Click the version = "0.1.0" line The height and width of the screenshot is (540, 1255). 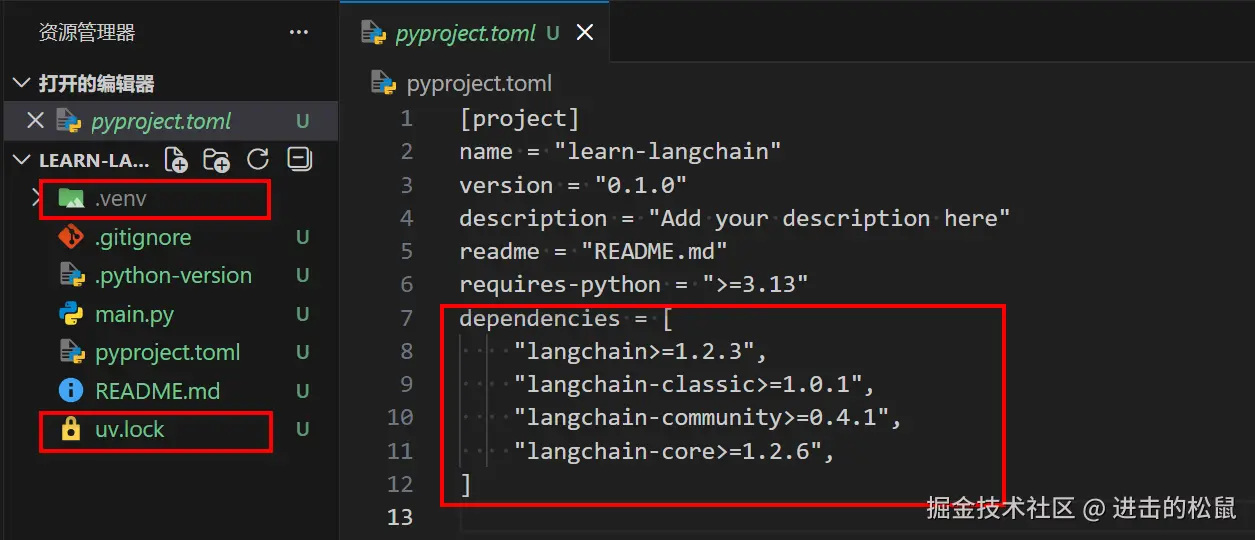tap(573, 185)
